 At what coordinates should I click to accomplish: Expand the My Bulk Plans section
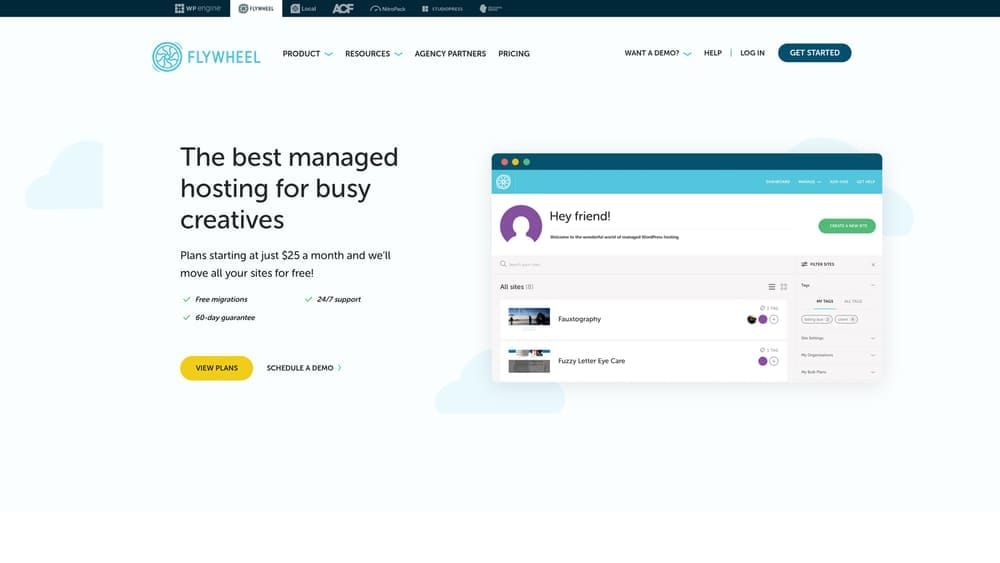coord(838,372)
